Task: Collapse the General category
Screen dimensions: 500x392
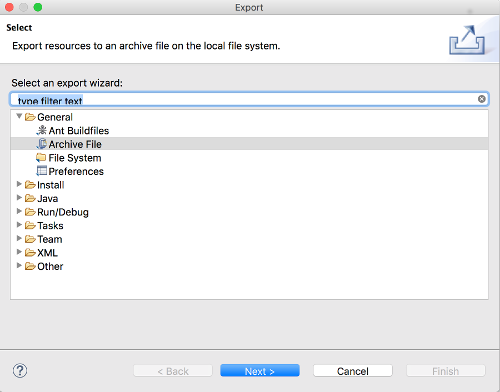Action: pyautogui.click(x=19, y=116)
